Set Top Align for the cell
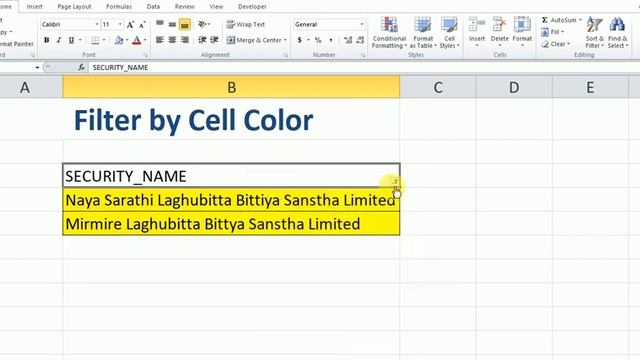The width and height of the screenshot is (640, 360). coord(160,24)
